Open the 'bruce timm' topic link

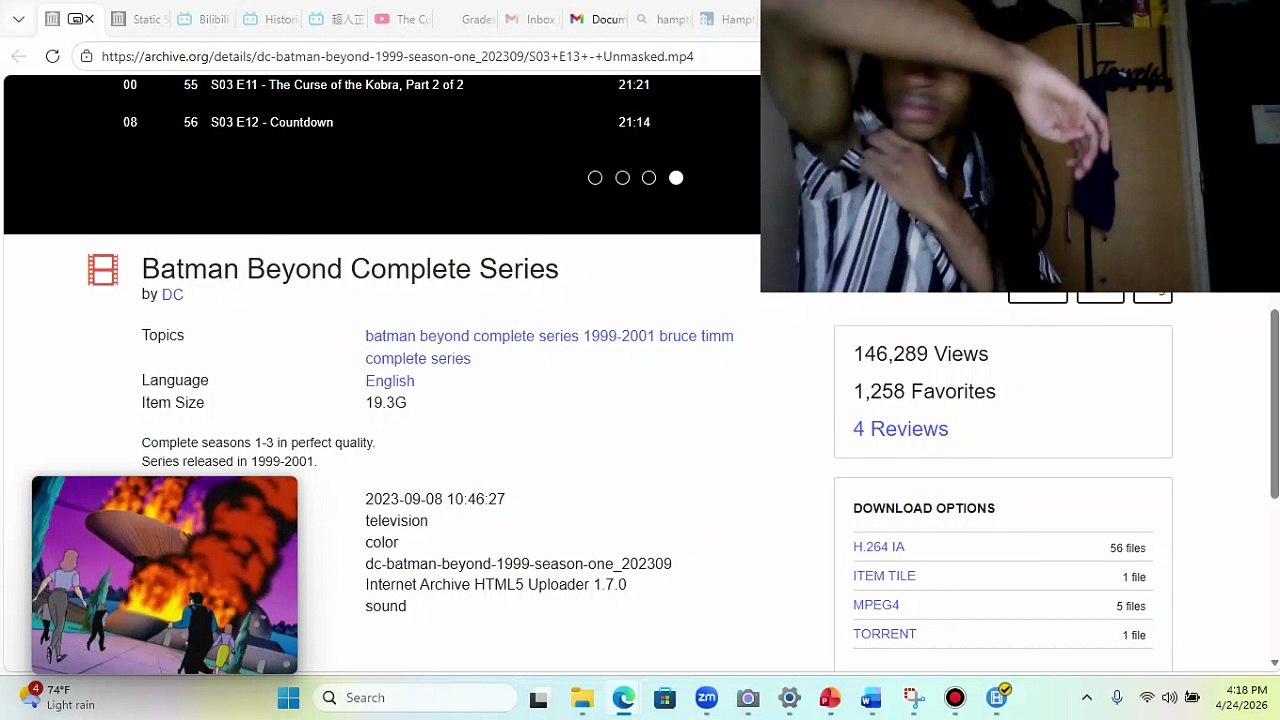pyautogui.click(x=696, y=336)
